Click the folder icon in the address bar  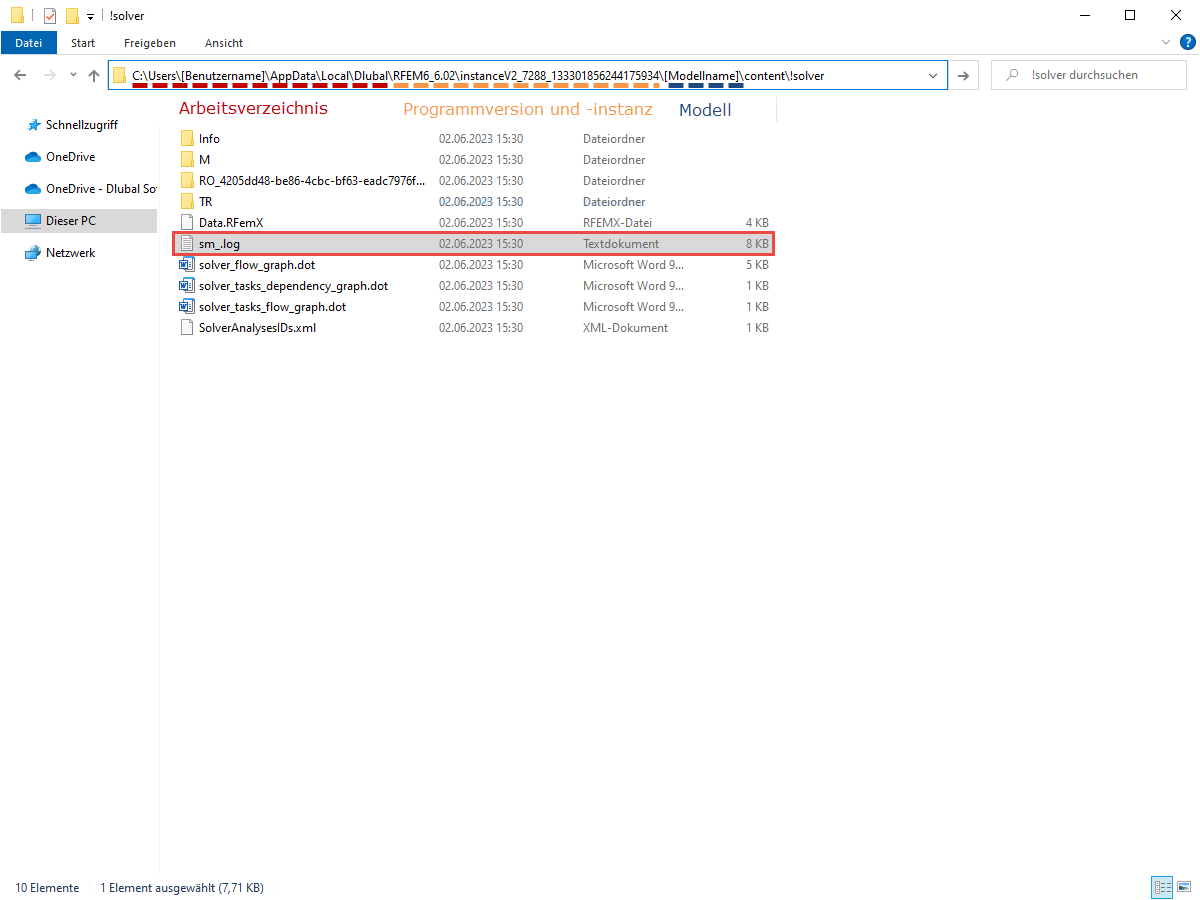pos(120,75)
